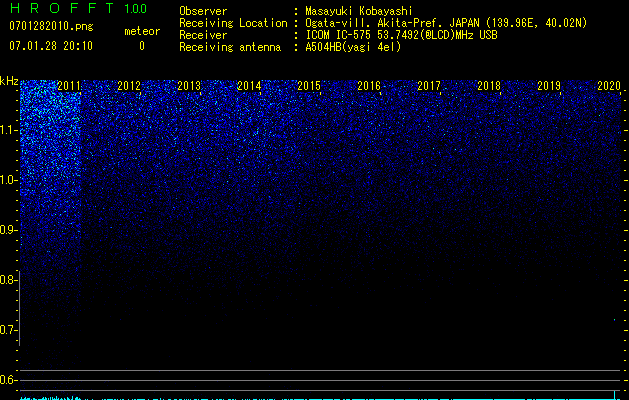629x400 pixels.
Task: Click the Observer label
Action: 203,11
